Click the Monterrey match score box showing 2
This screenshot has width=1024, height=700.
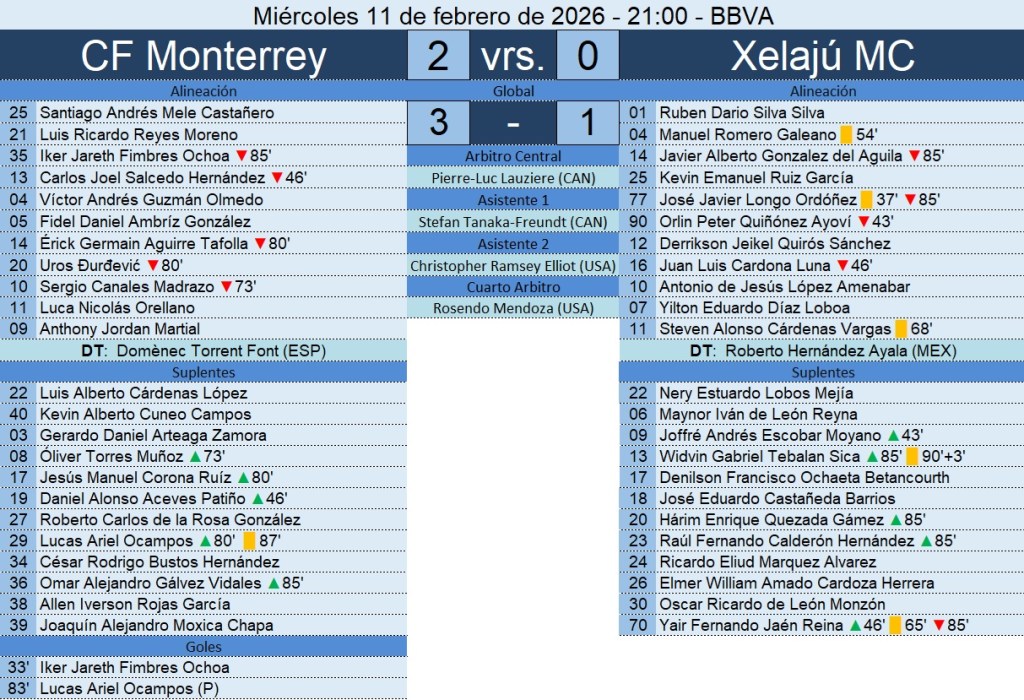(437, 57)
